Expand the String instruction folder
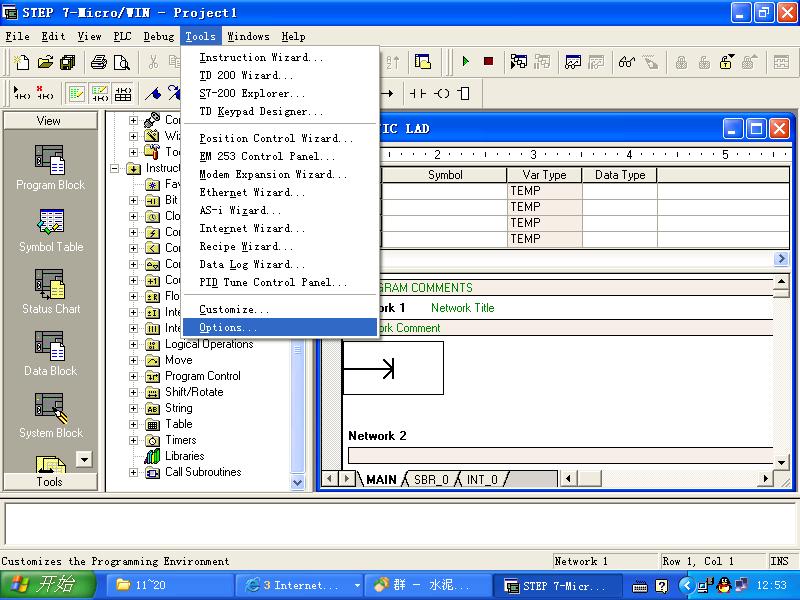Screen dimensions: 800x600 tap(133, 408)
